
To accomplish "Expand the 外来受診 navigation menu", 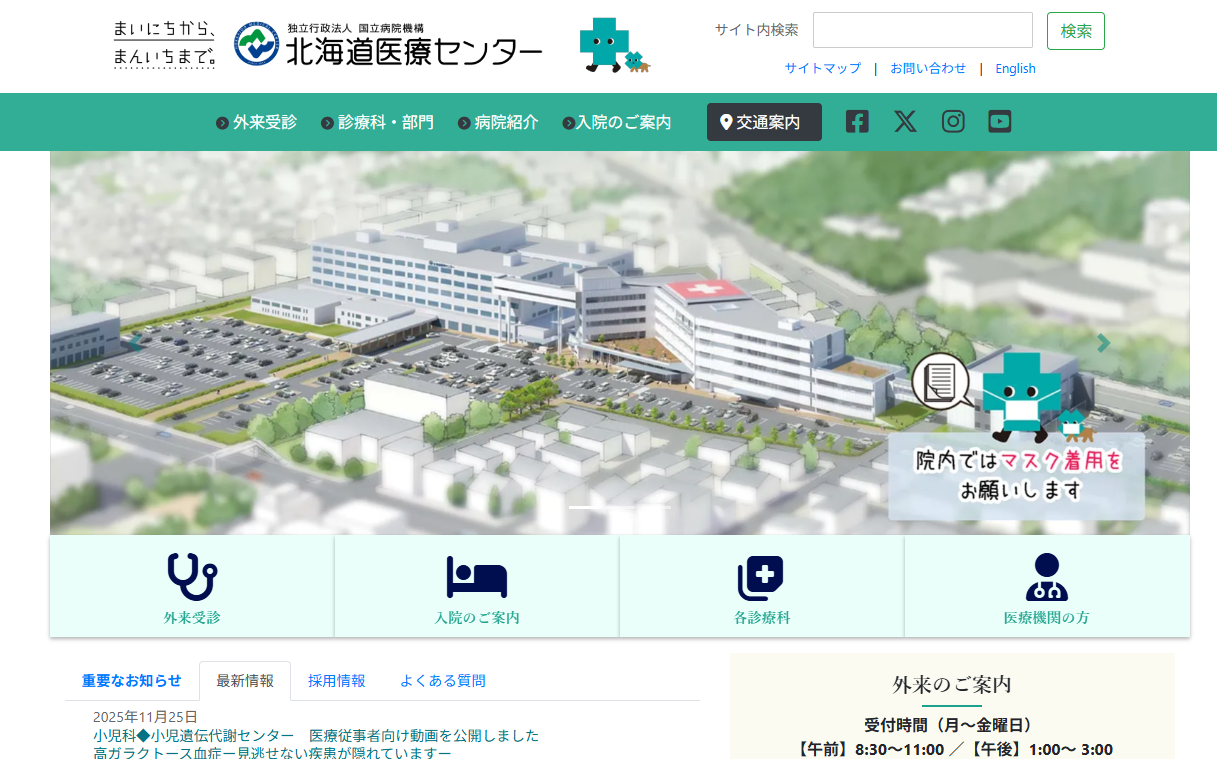I will pyautogui.click(x=257, y=123).
